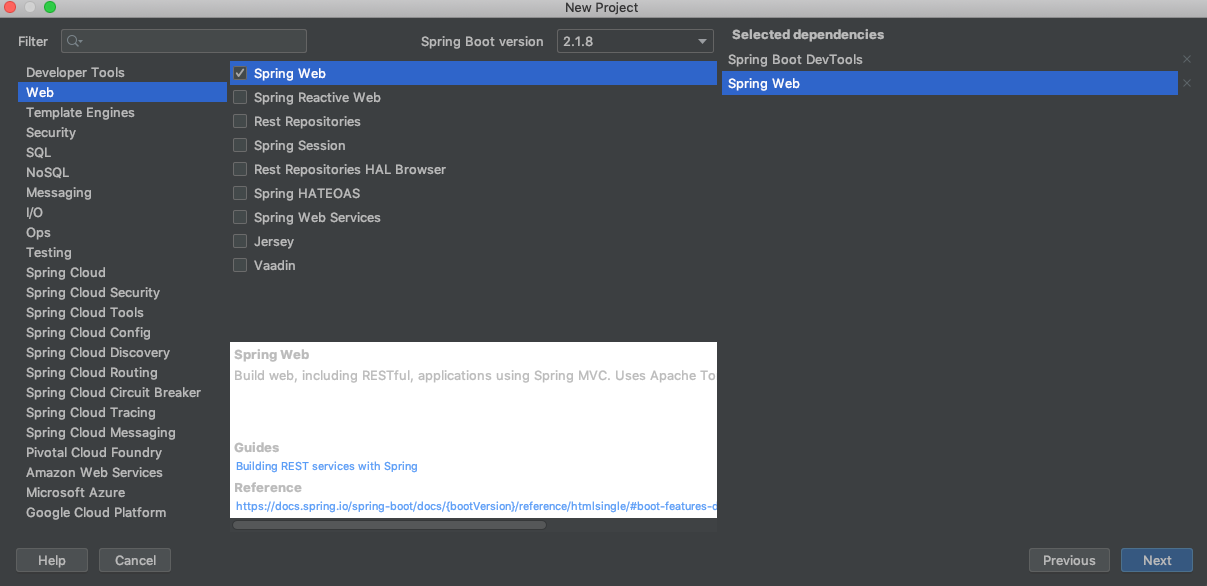Enable the Spring Reactive Web checkbox
The image size is (1207, 586).
point(240,97)
